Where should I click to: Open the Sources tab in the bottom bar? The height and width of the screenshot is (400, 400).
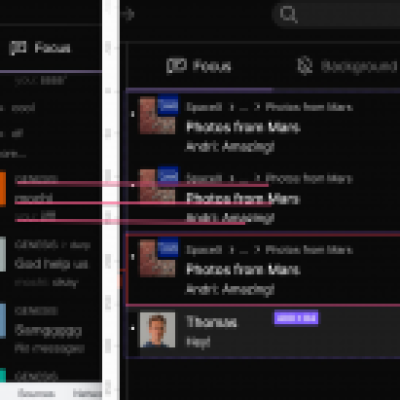pos(36,394)
